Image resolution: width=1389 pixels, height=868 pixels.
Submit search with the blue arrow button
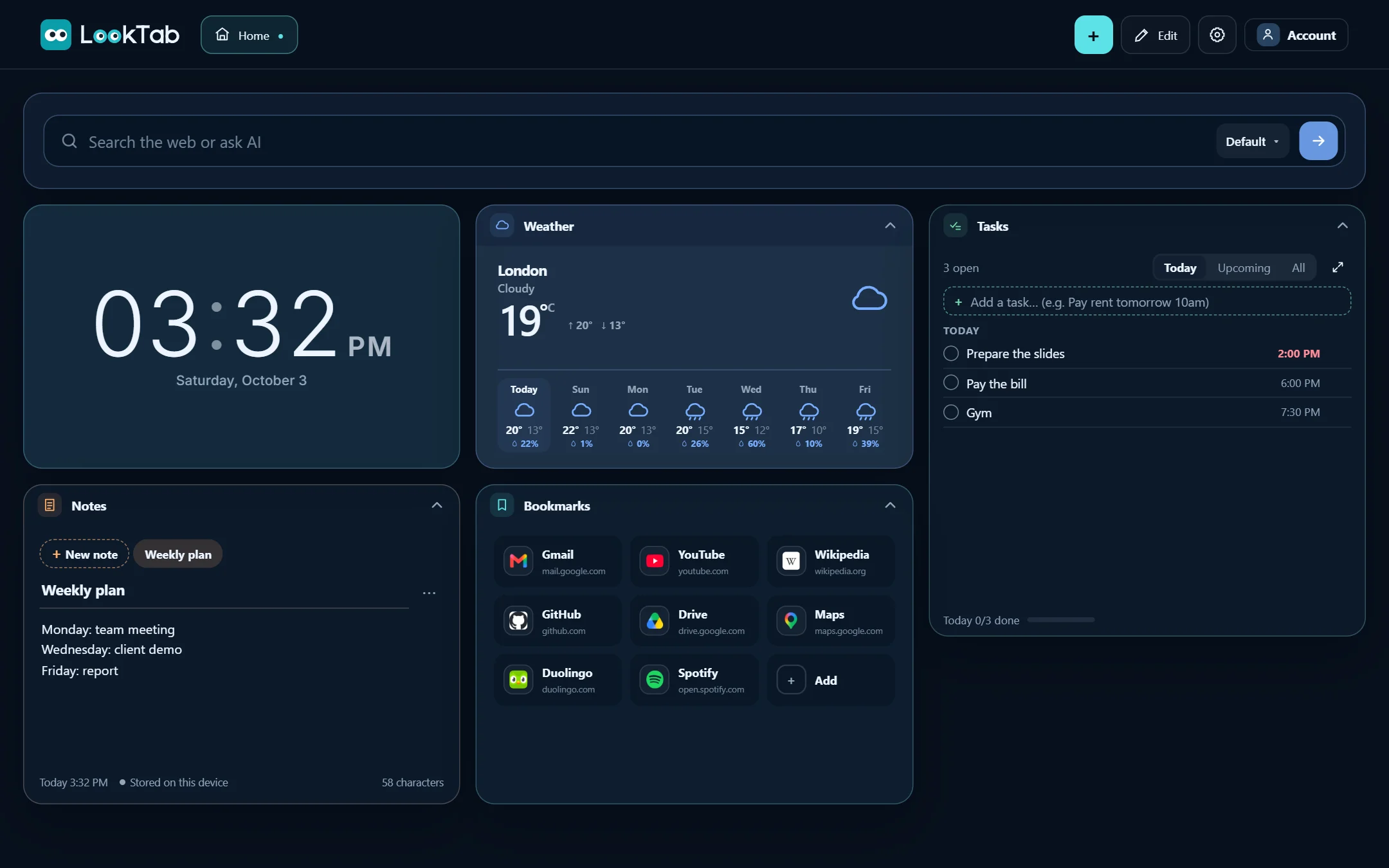[x=1318, y=141]
